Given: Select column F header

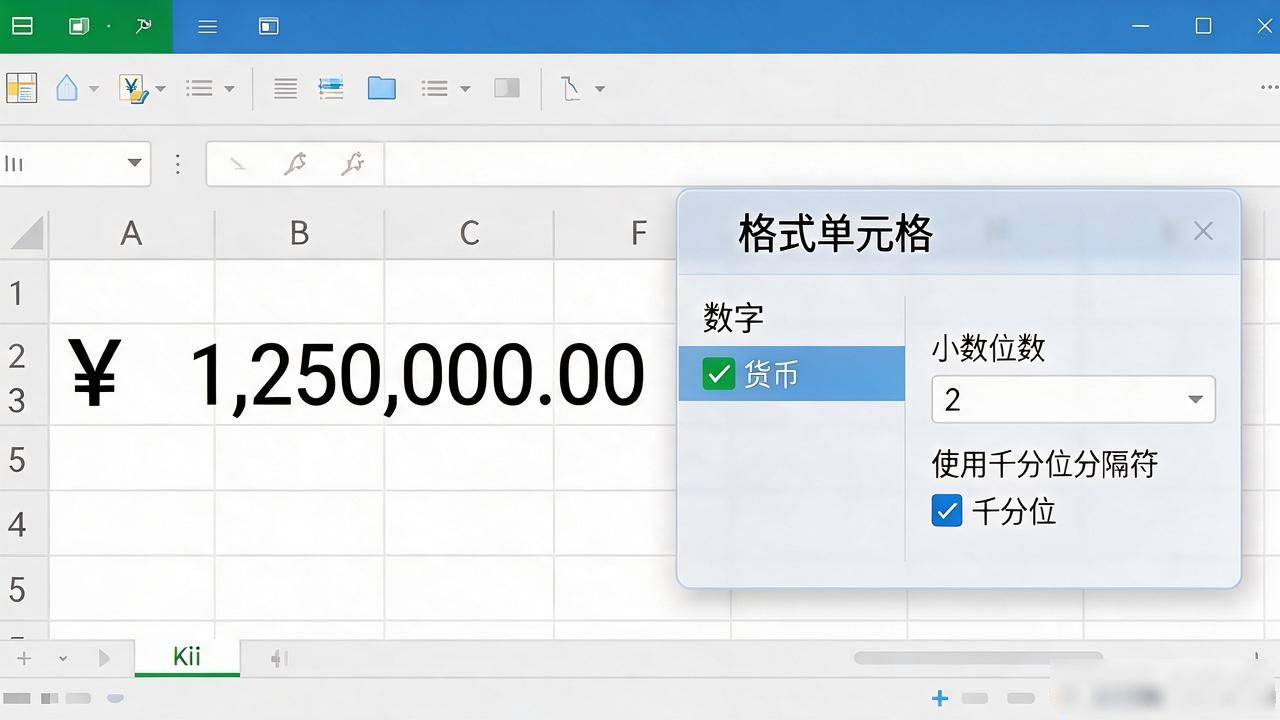Looking at the screenshot, I should pos(638,233).
